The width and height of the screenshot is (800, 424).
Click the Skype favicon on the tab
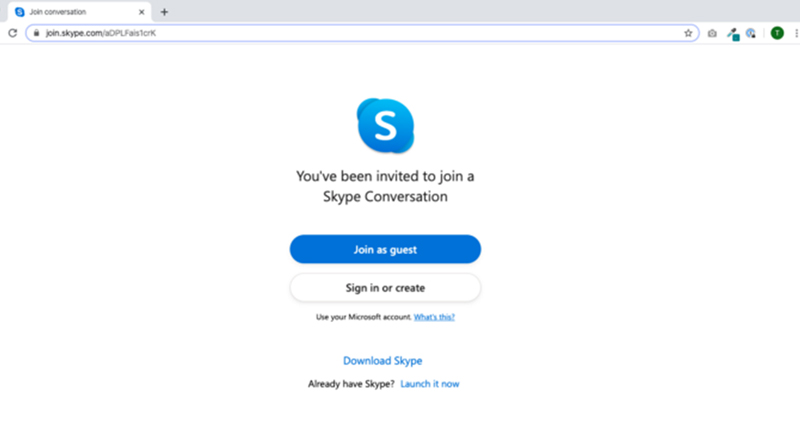pos(20,12)
